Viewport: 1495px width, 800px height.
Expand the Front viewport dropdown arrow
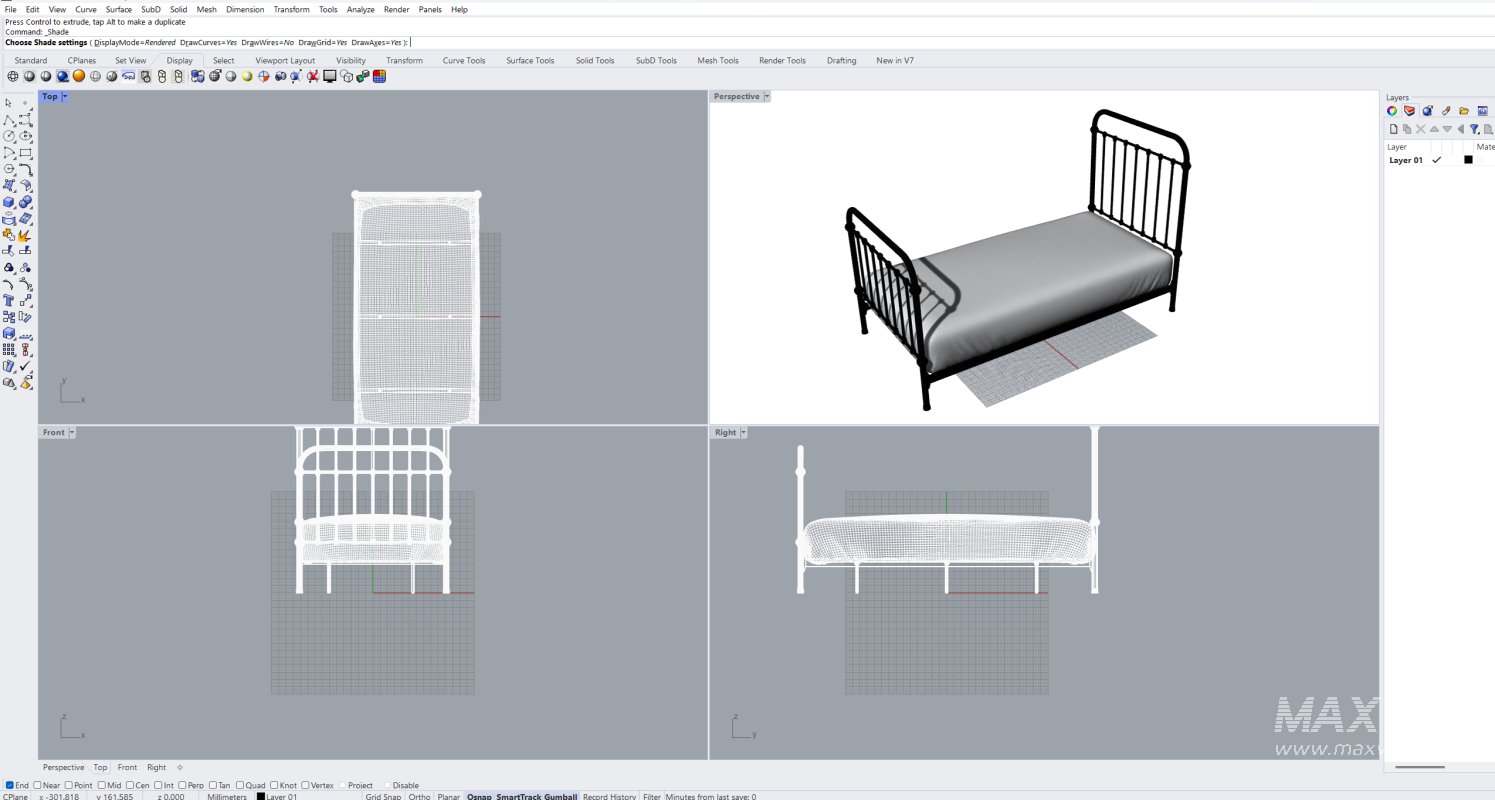(x=71, y=432)
